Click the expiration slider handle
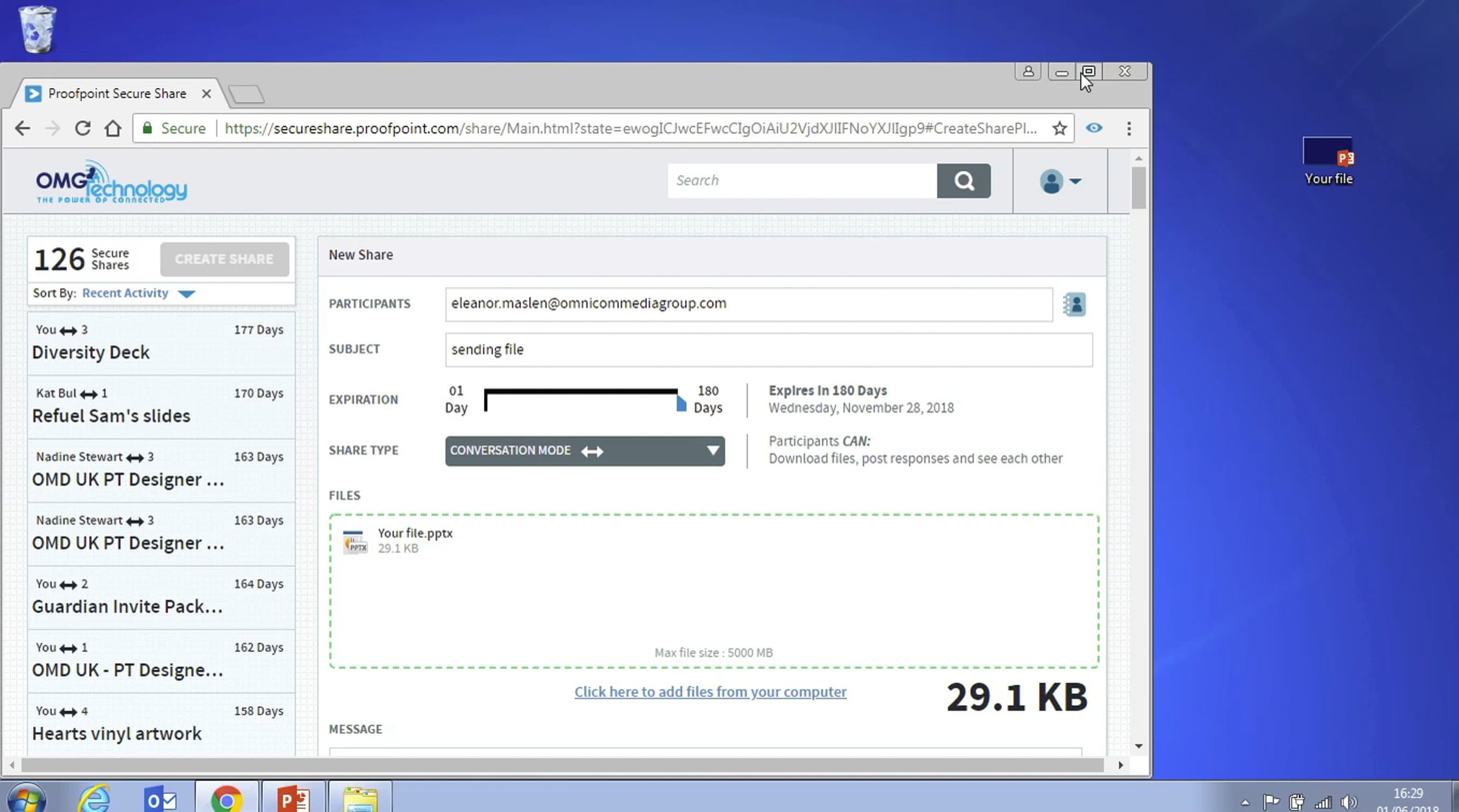The image size is (1459, 812). (681, 404)
